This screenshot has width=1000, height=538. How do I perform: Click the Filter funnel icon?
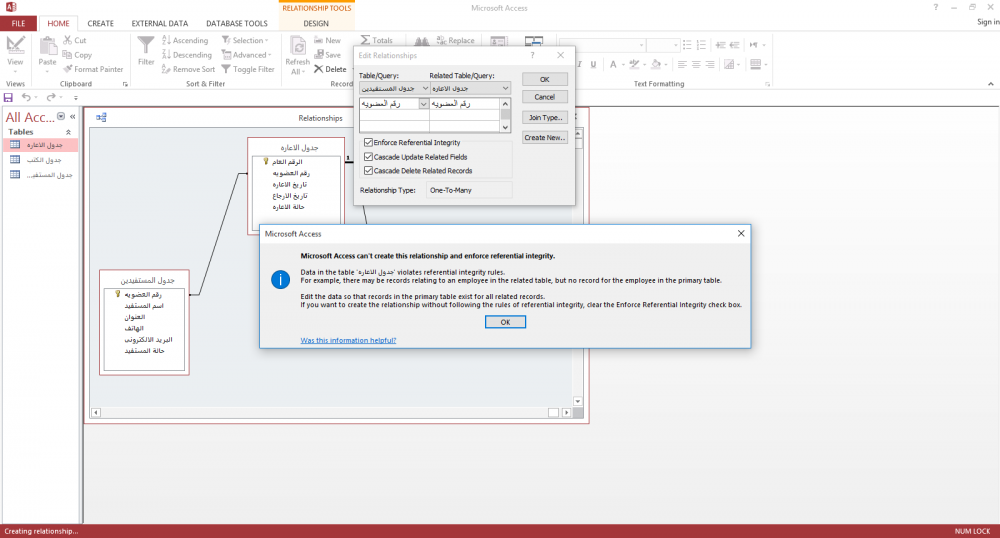pyautogui.click(x=146, y=45)
